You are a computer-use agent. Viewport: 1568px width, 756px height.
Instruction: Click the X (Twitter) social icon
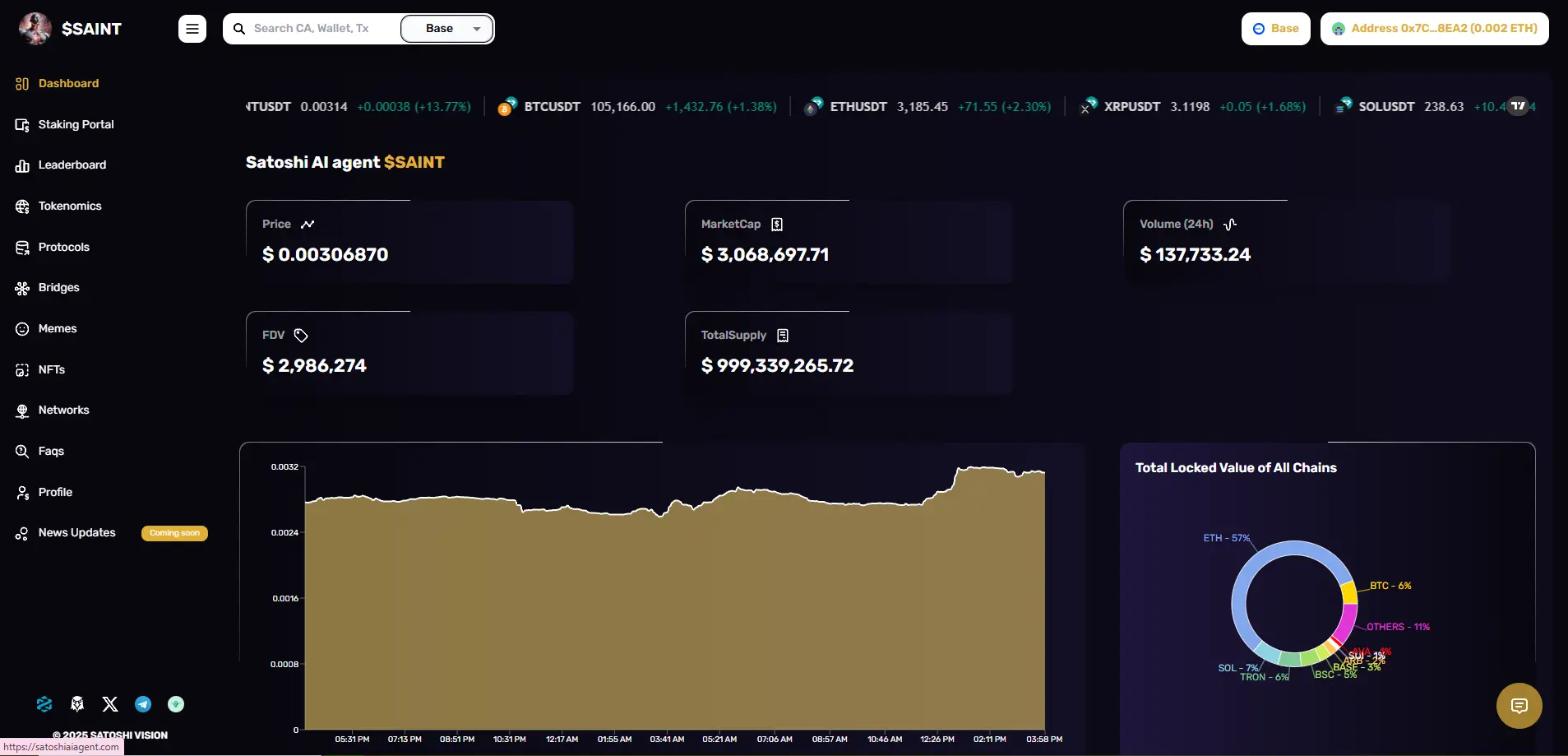[110, 704]
